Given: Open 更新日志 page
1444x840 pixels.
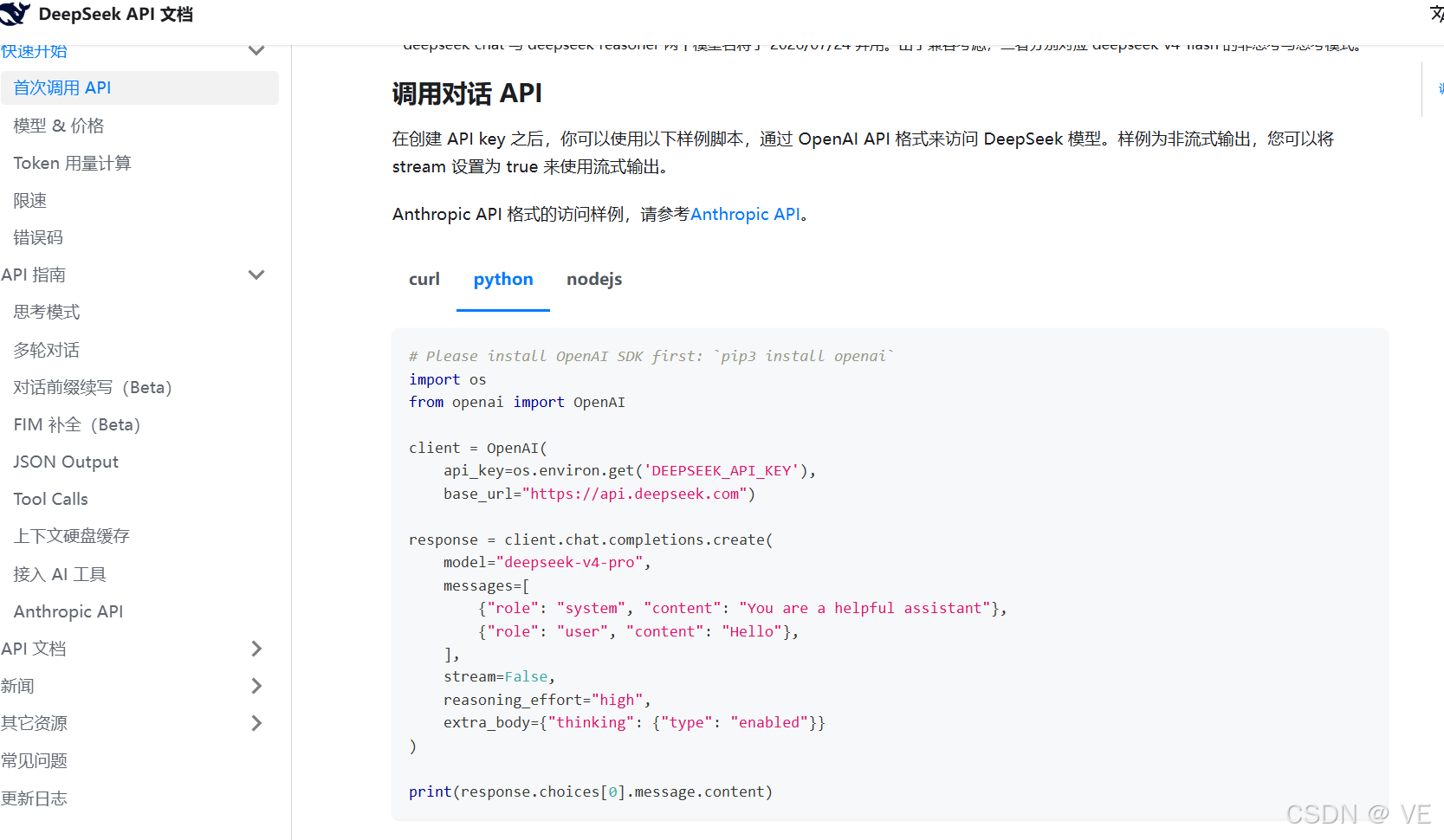Looking at the screenshot, I should [35, 798].
